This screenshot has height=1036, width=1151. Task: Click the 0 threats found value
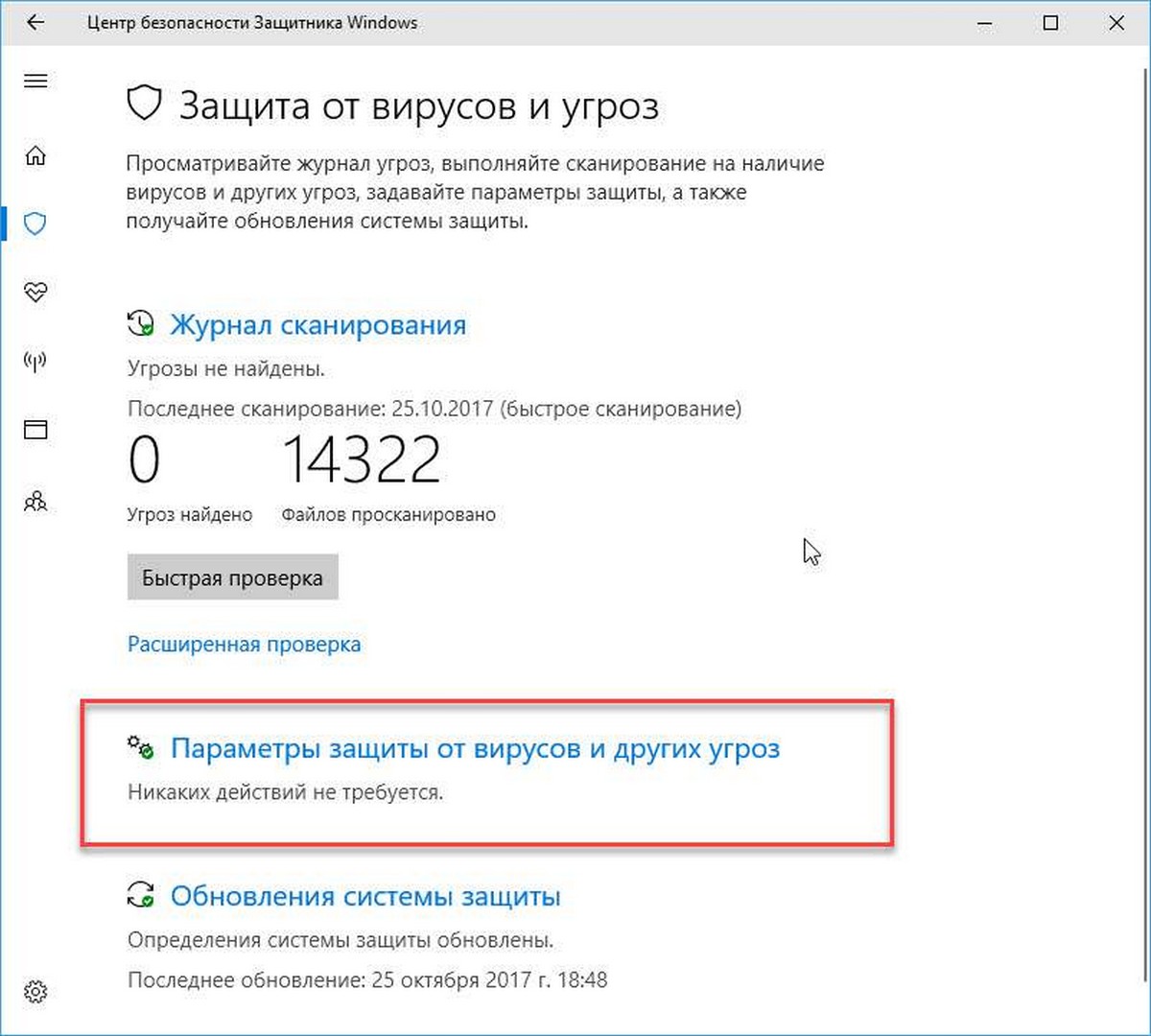click(x=144, y=459)
